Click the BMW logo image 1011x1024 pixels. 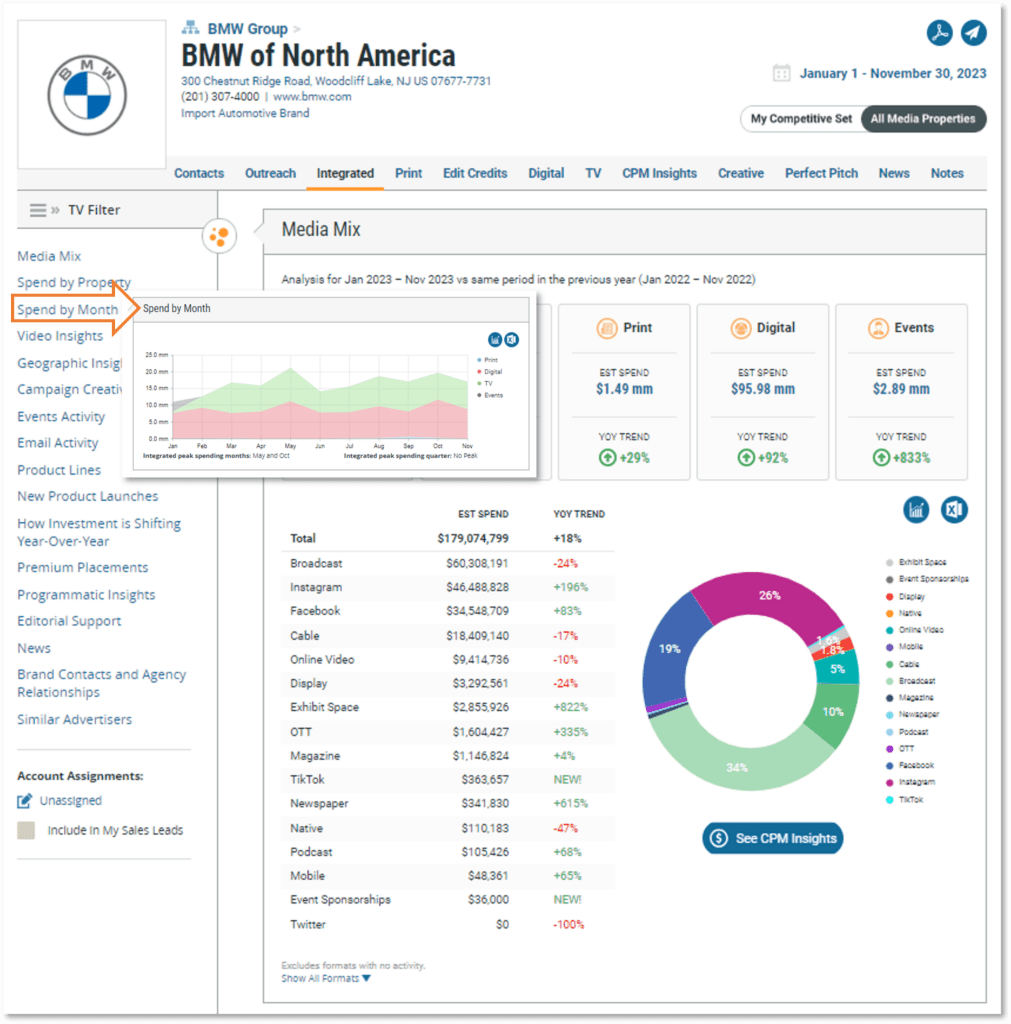(87, 95)
